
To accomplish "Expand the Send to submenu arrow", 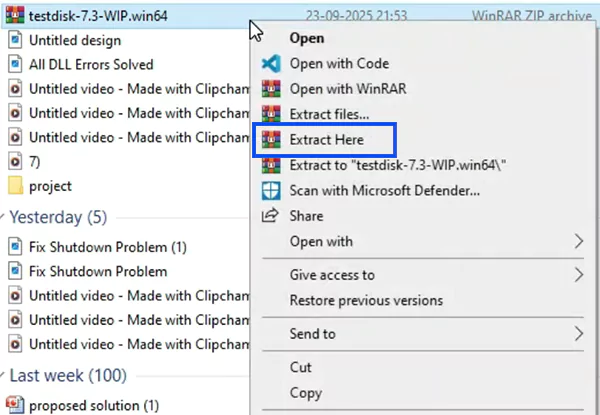I will click(x=579, y=334).
